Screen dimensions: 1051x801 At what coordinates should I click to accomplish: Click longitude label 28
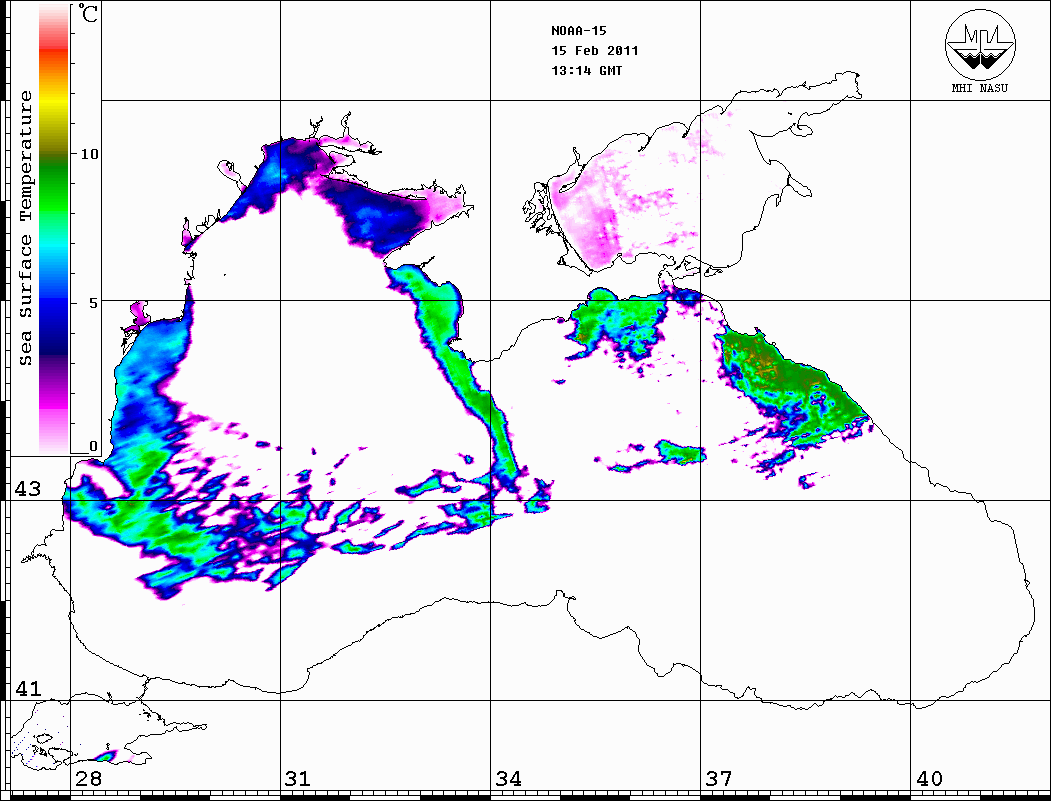point(88,779)
